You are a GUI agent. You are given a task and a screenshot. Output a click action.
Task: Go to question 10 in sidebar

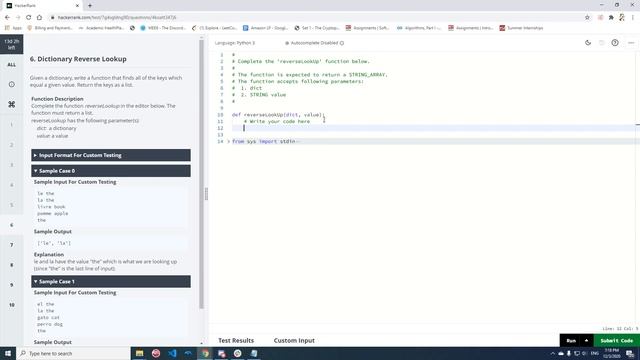11,305
